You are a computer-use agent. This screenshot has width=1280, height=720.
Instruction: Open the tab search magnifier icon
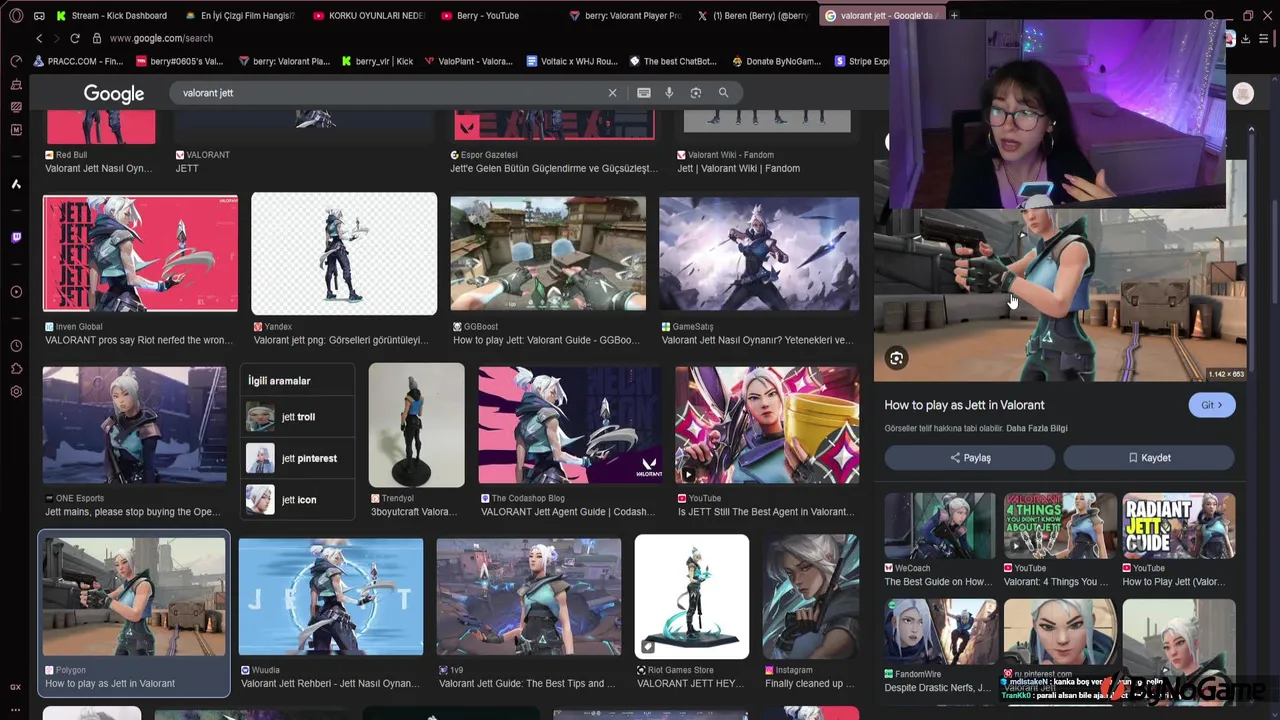tap(1209, 16)
